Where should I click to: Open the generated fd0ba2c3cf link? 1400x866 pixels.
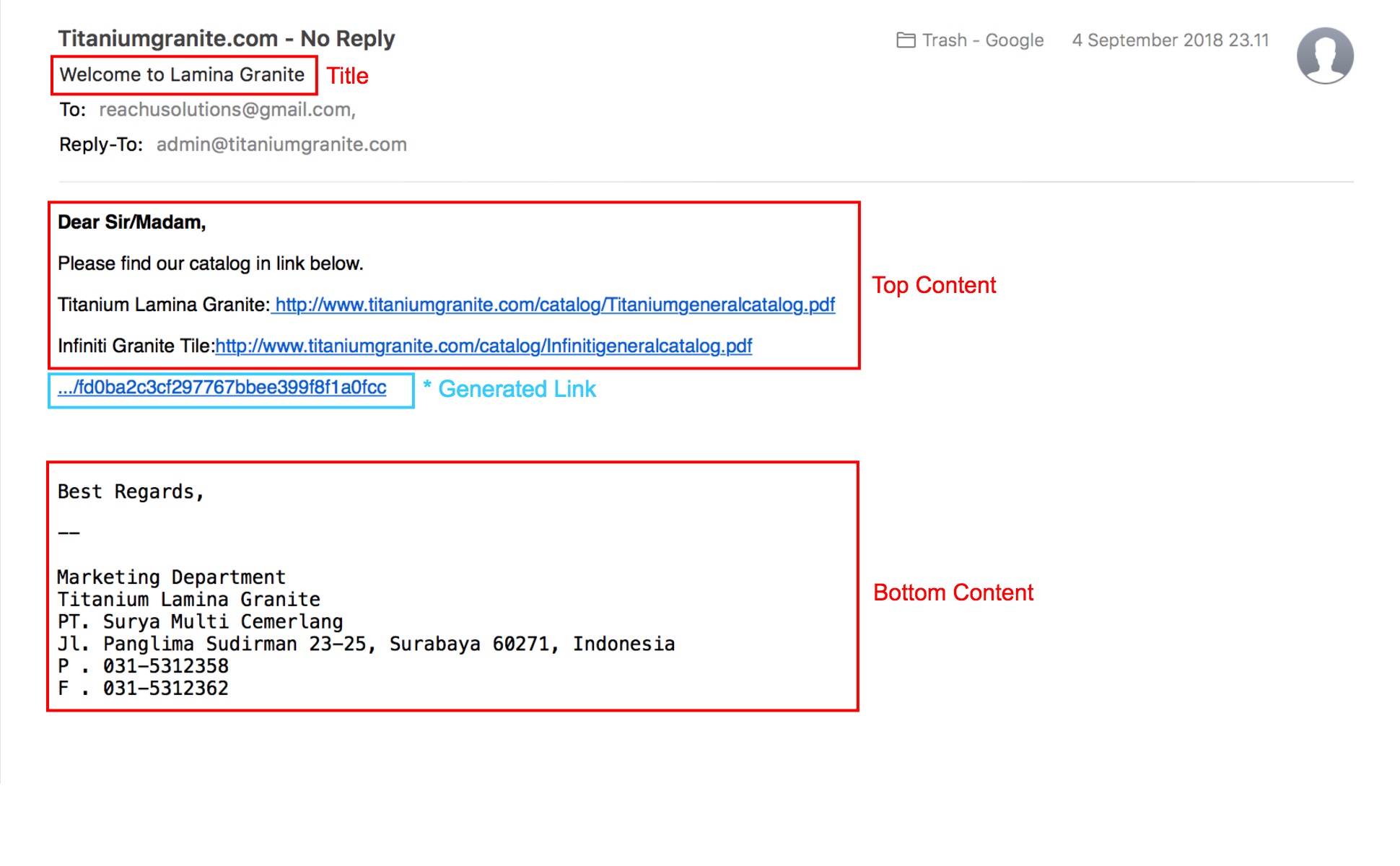point(222,388)
